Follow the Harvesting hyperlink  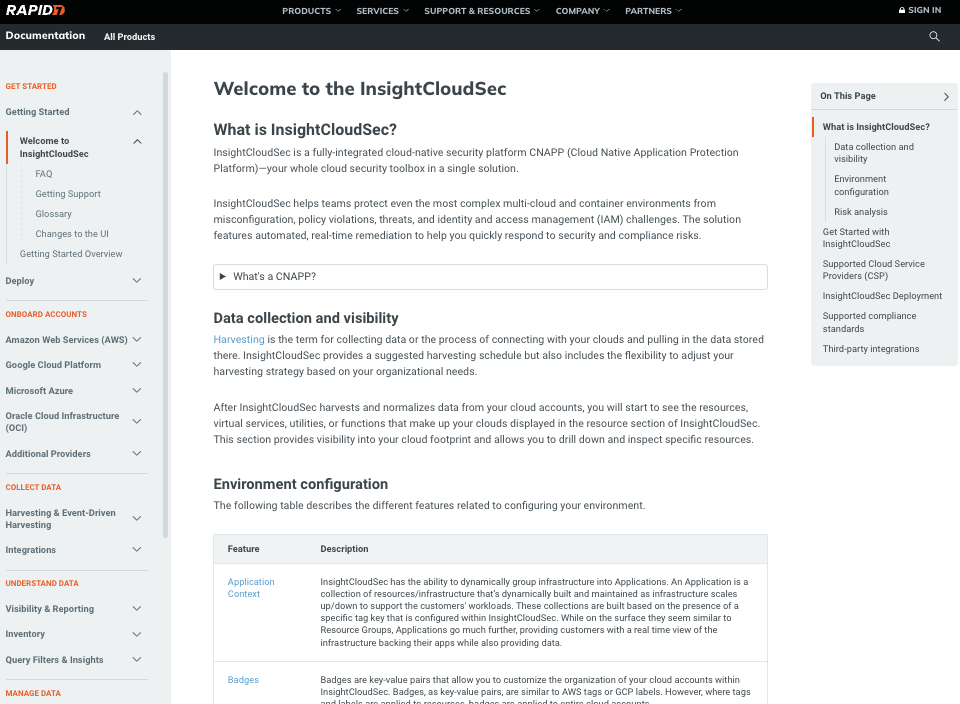[x=239, y=340]
